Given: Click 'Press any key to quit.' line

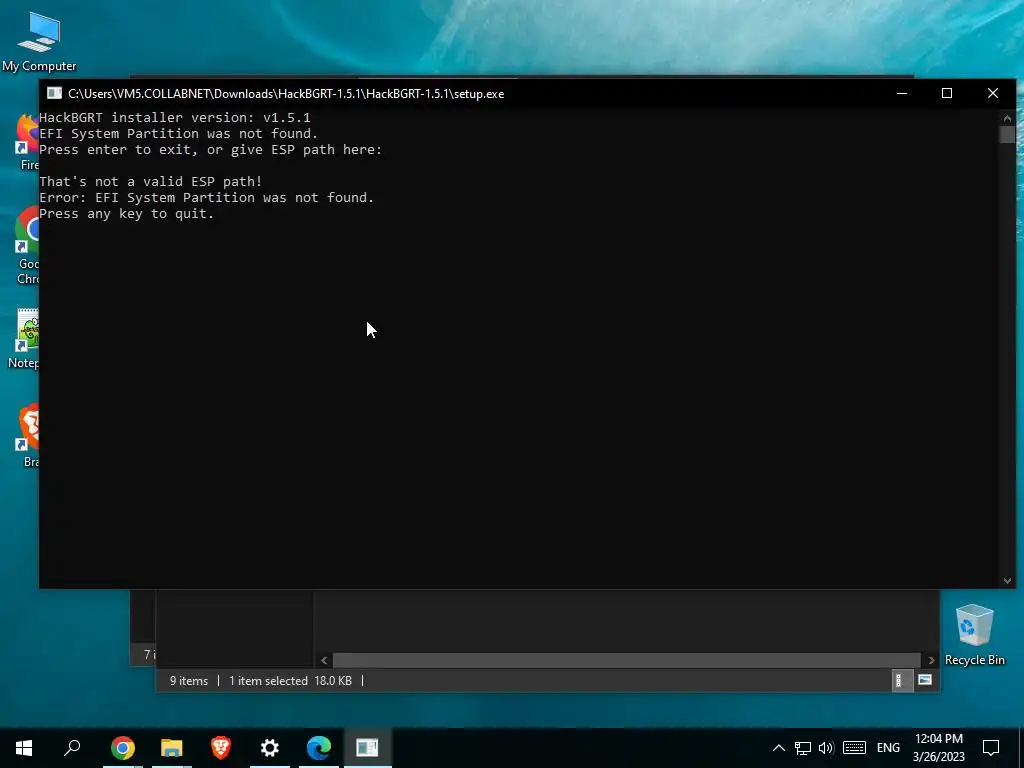Looking at the screenshot, I should (127, 214).
